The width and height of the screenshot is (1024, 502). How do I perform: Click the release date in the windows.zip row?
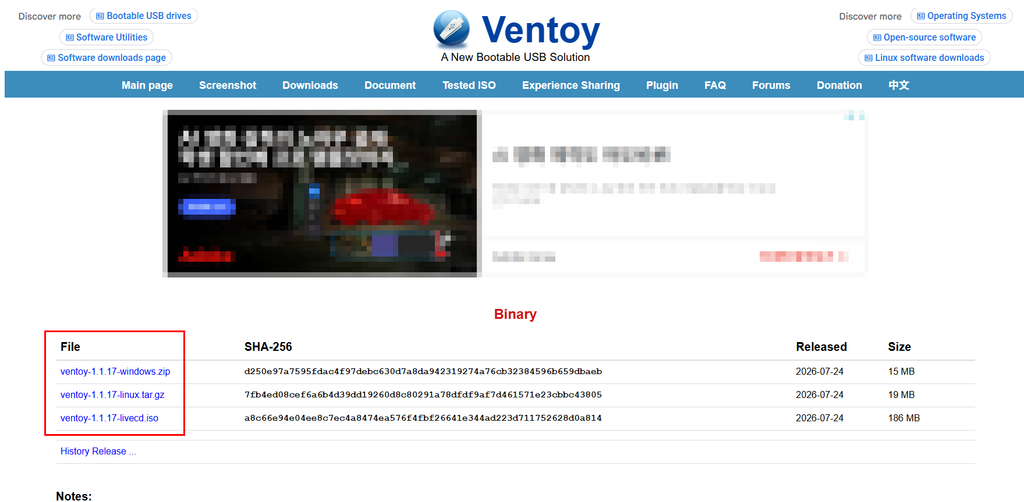tap(820, 371)
